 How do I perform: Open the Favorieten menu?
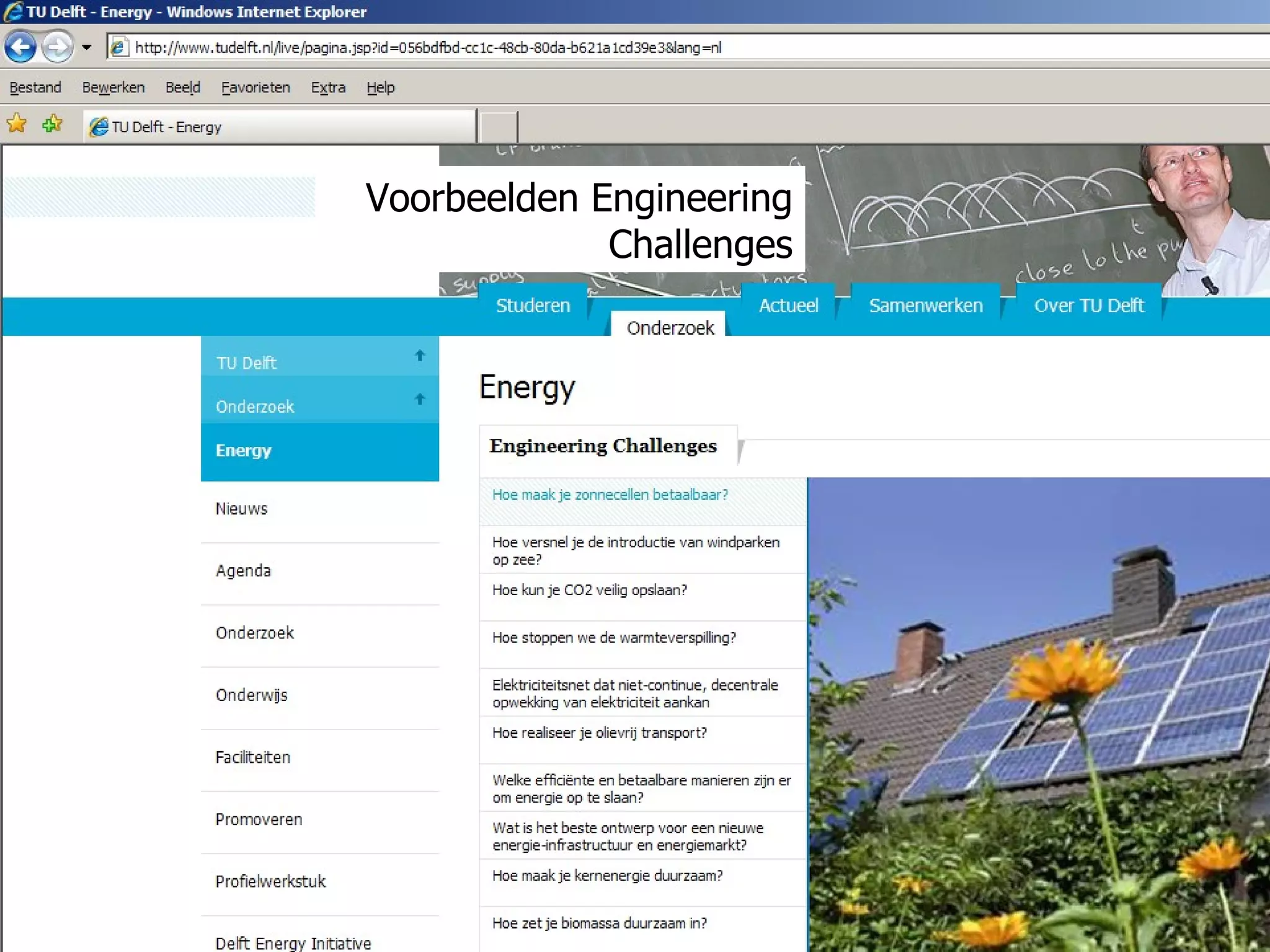click(x=255, y=87)
